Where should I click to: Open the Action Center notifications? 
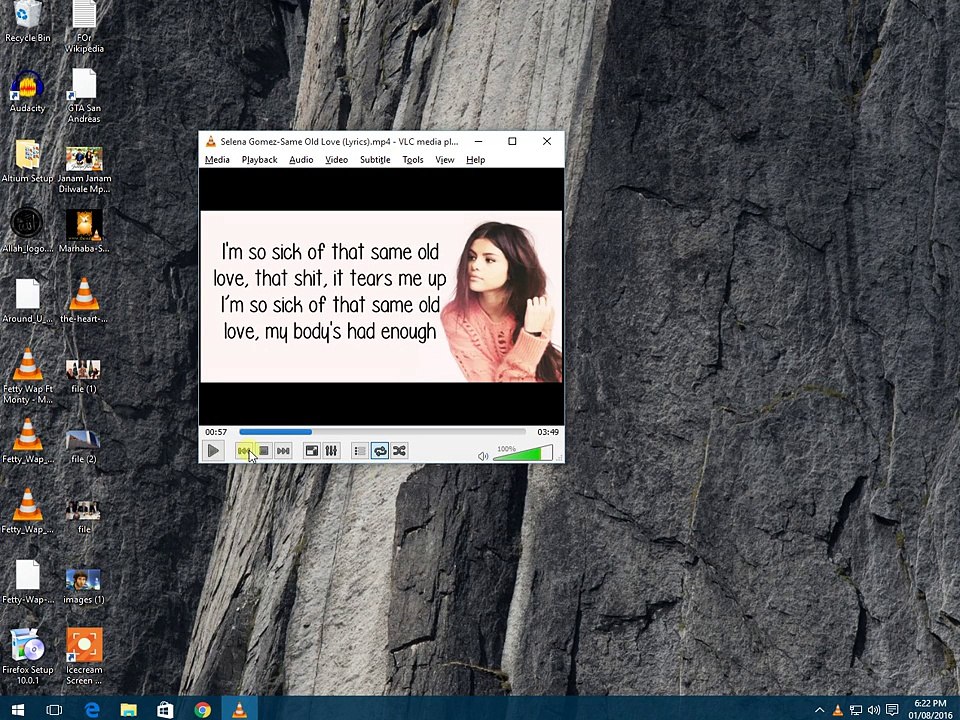click(x=893, y=710)
